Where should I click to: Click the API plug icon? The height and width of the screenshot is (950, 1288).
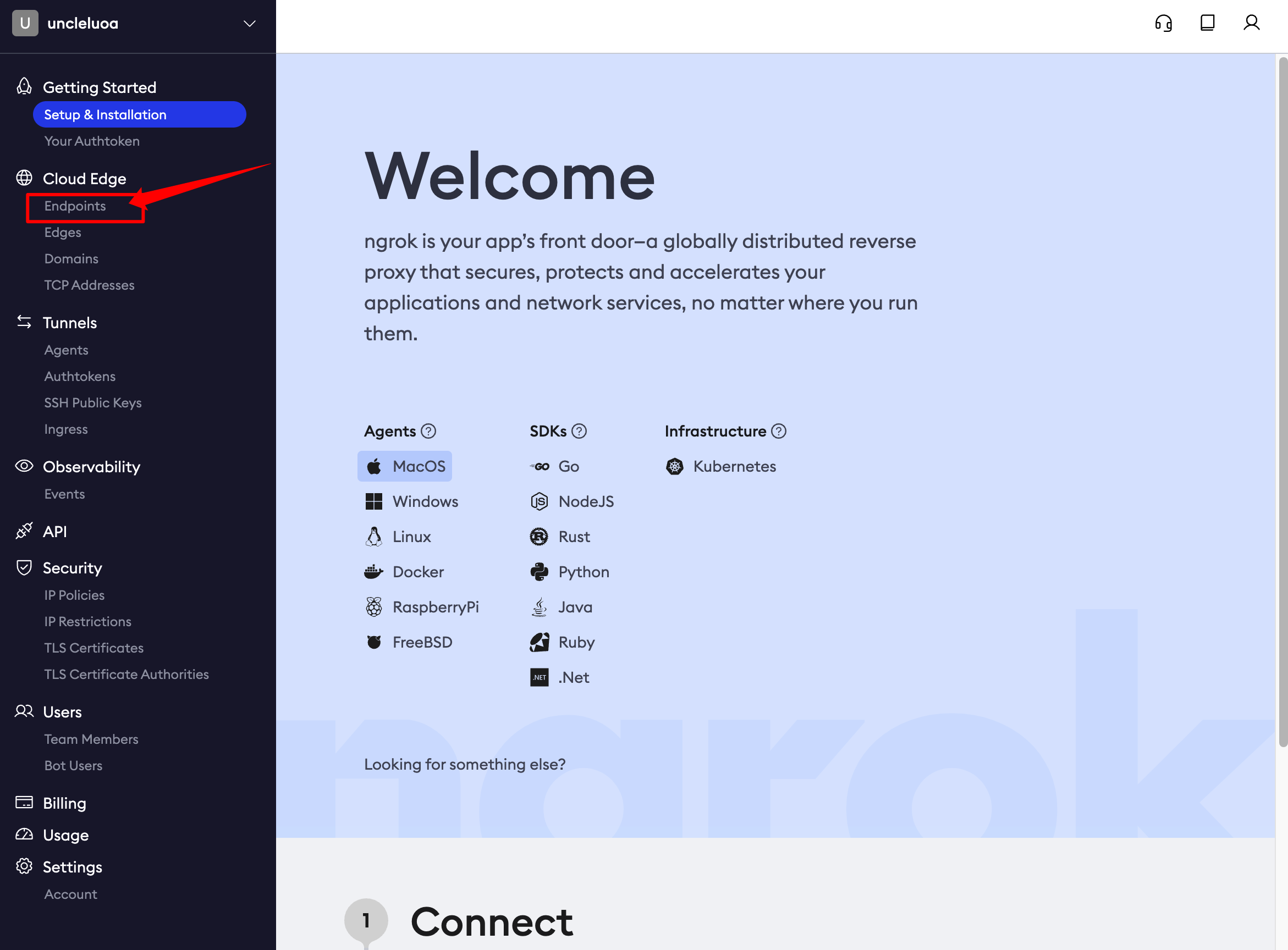pyautogui.click(x=24, y=531)
